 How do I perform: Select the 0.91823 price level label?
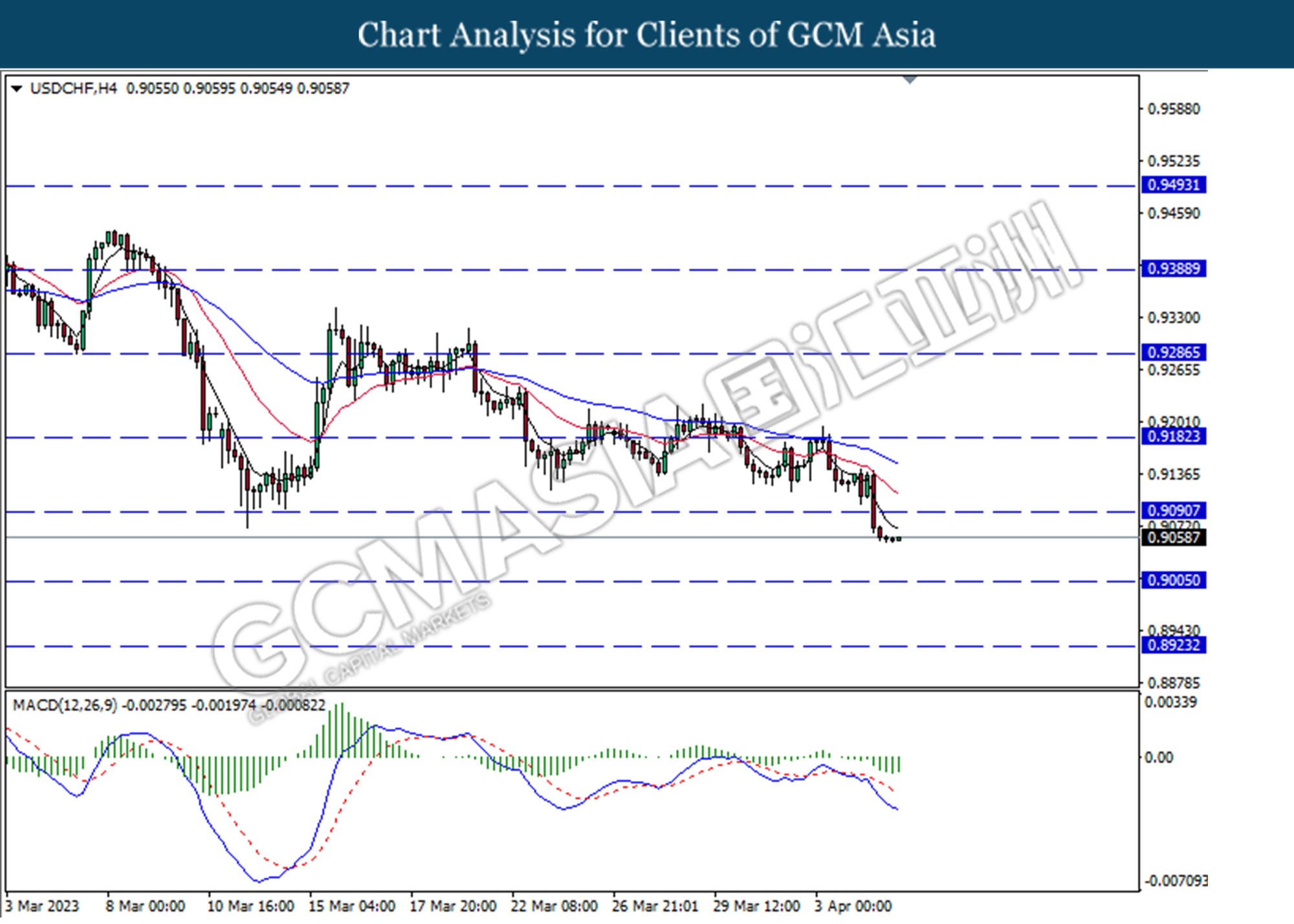[1174, 437]
